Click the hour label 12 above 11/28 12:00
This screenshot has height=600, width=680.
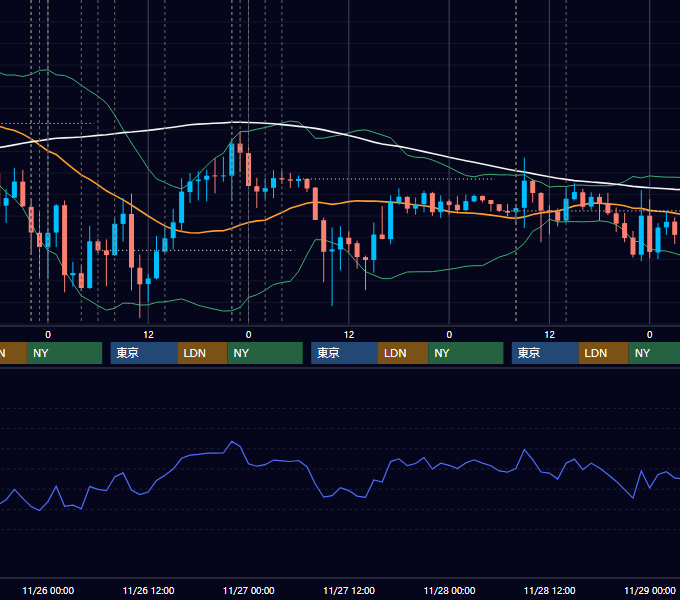[549, 335]
